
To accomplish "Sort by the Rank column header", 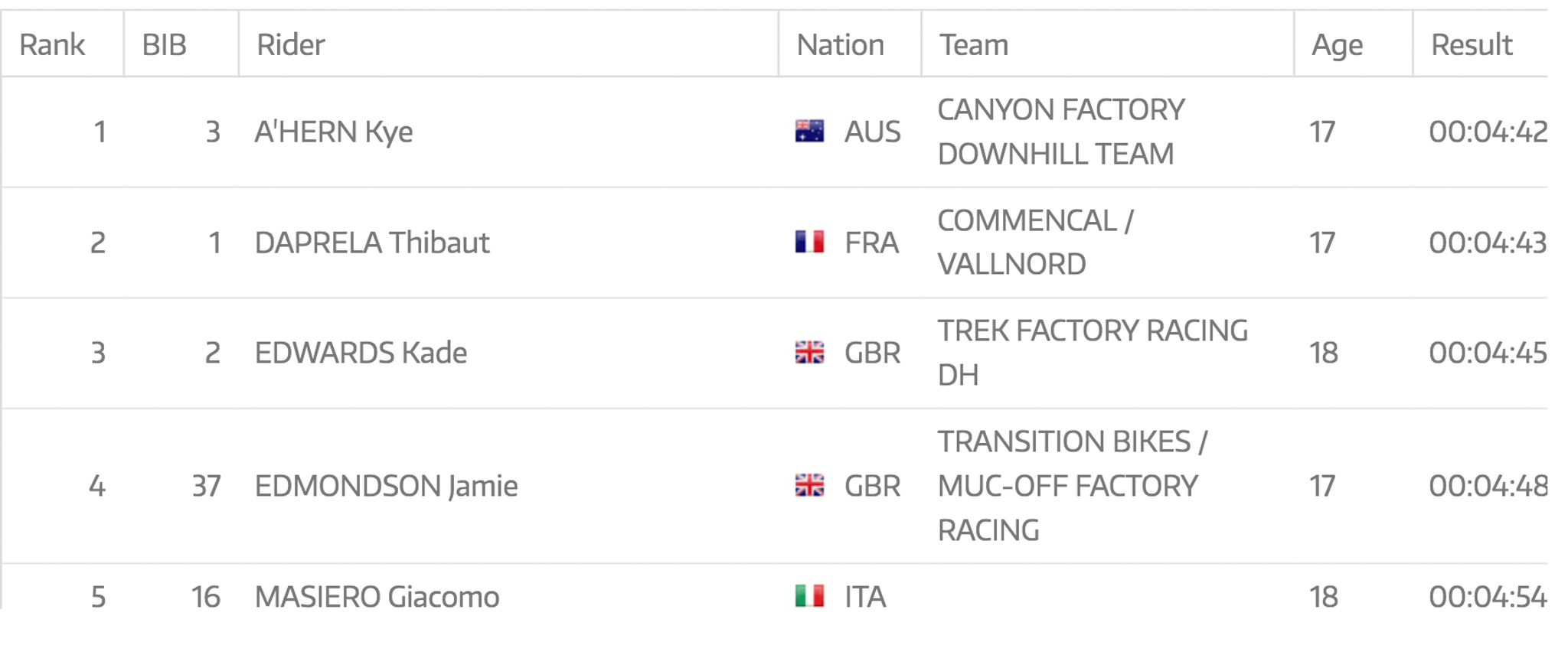I will [x=52, y=44].
